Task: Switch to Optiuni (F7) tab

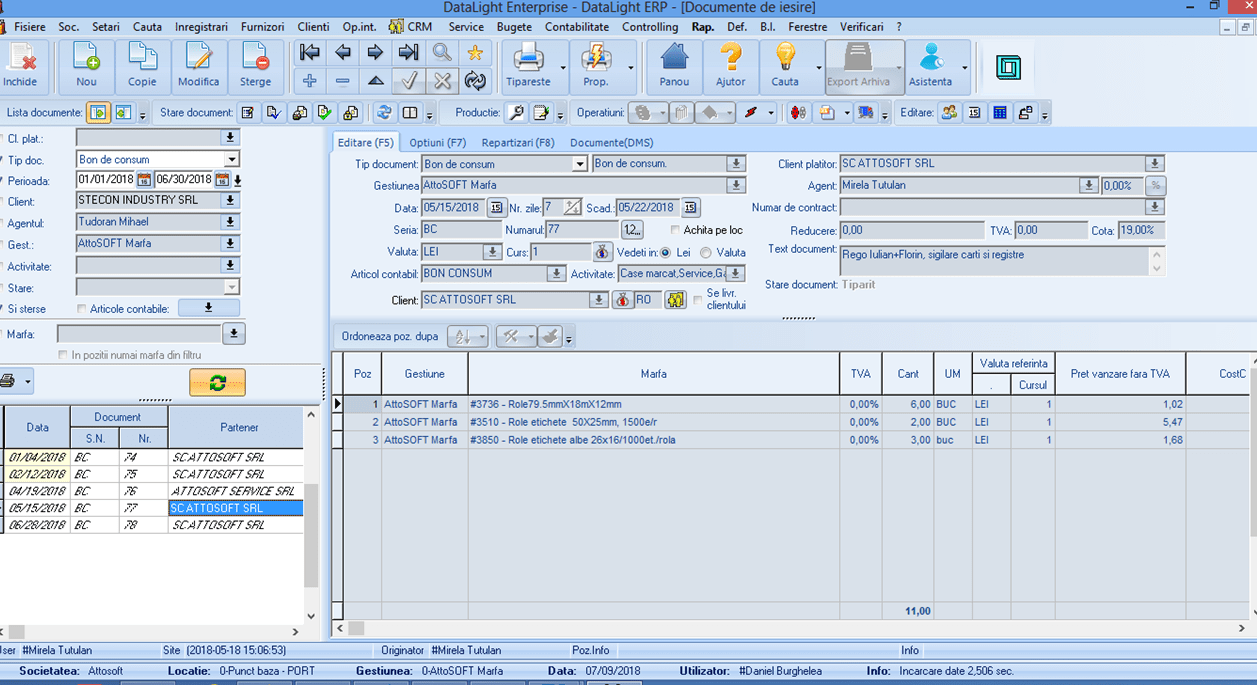Action: (x=438, y=143)
